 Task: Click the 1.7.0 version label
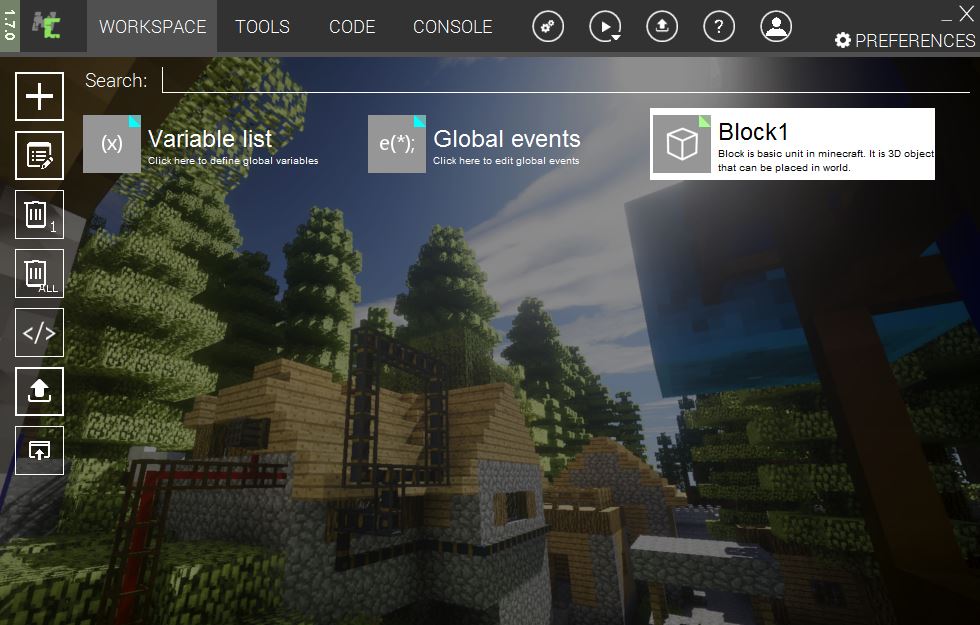click(x=9, y=26)
